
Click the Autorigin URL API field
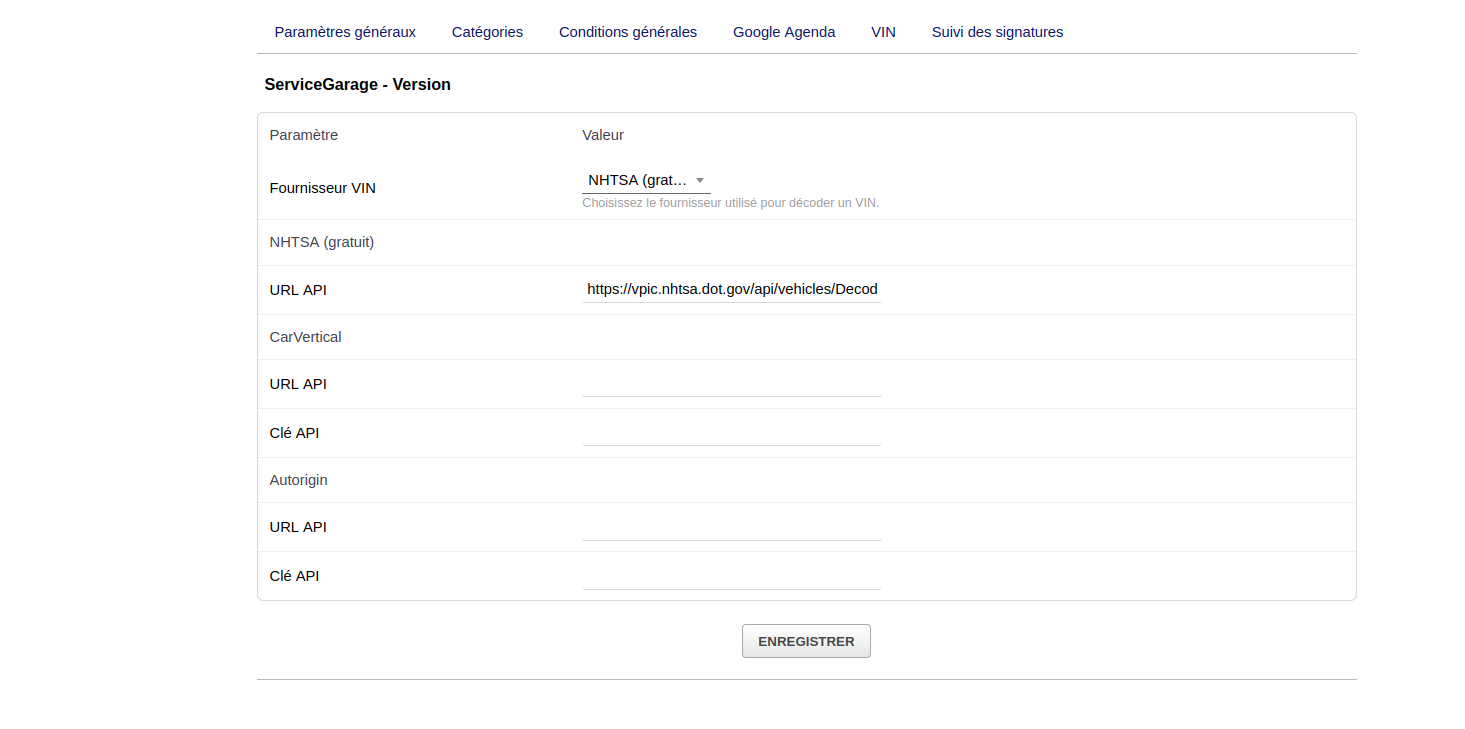point(731,527)
